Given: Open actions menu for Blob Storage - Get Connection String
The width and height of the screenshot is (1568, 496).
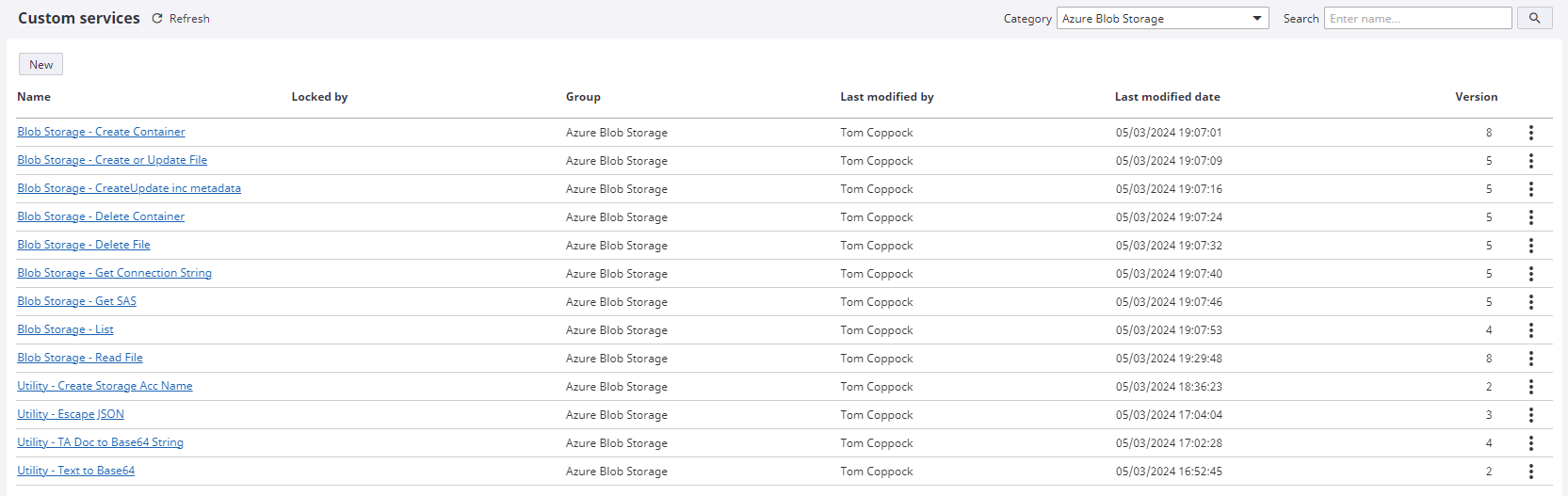Looking at the screenshot, I should [1530, 274].
